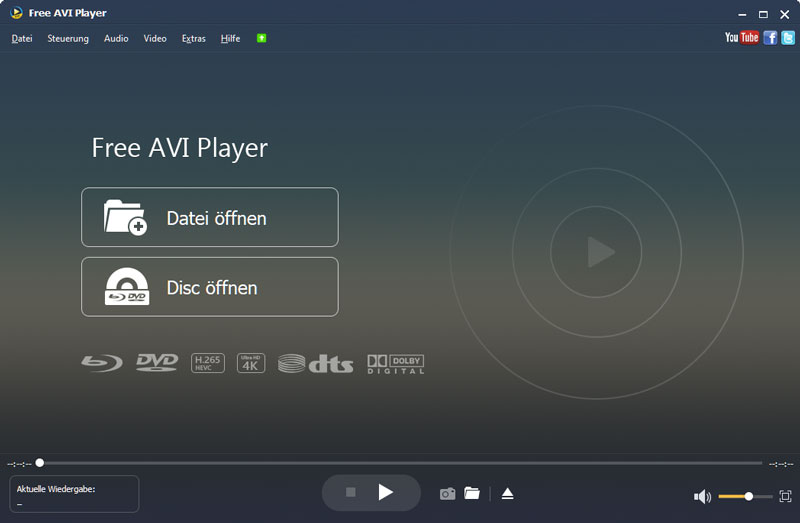Take a snapshot with the camera icon
Image resolution: width=800 pixels, height=523 pixels.
tap(448, 493)
